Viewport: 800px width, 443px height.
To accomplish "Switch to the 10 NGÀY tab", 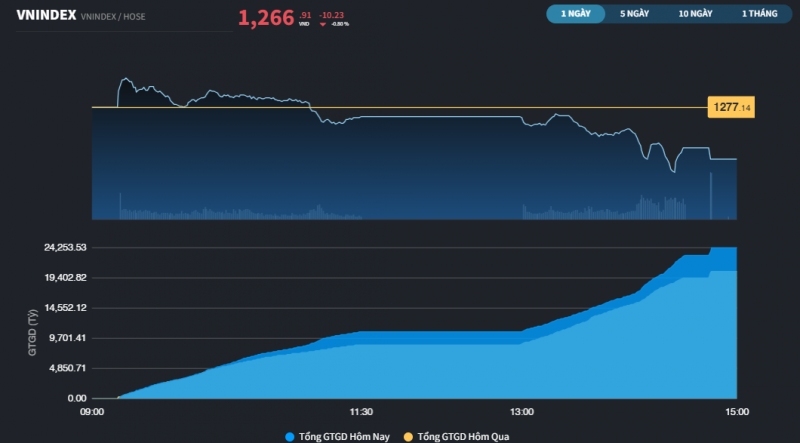I will (x=695, y=14).
